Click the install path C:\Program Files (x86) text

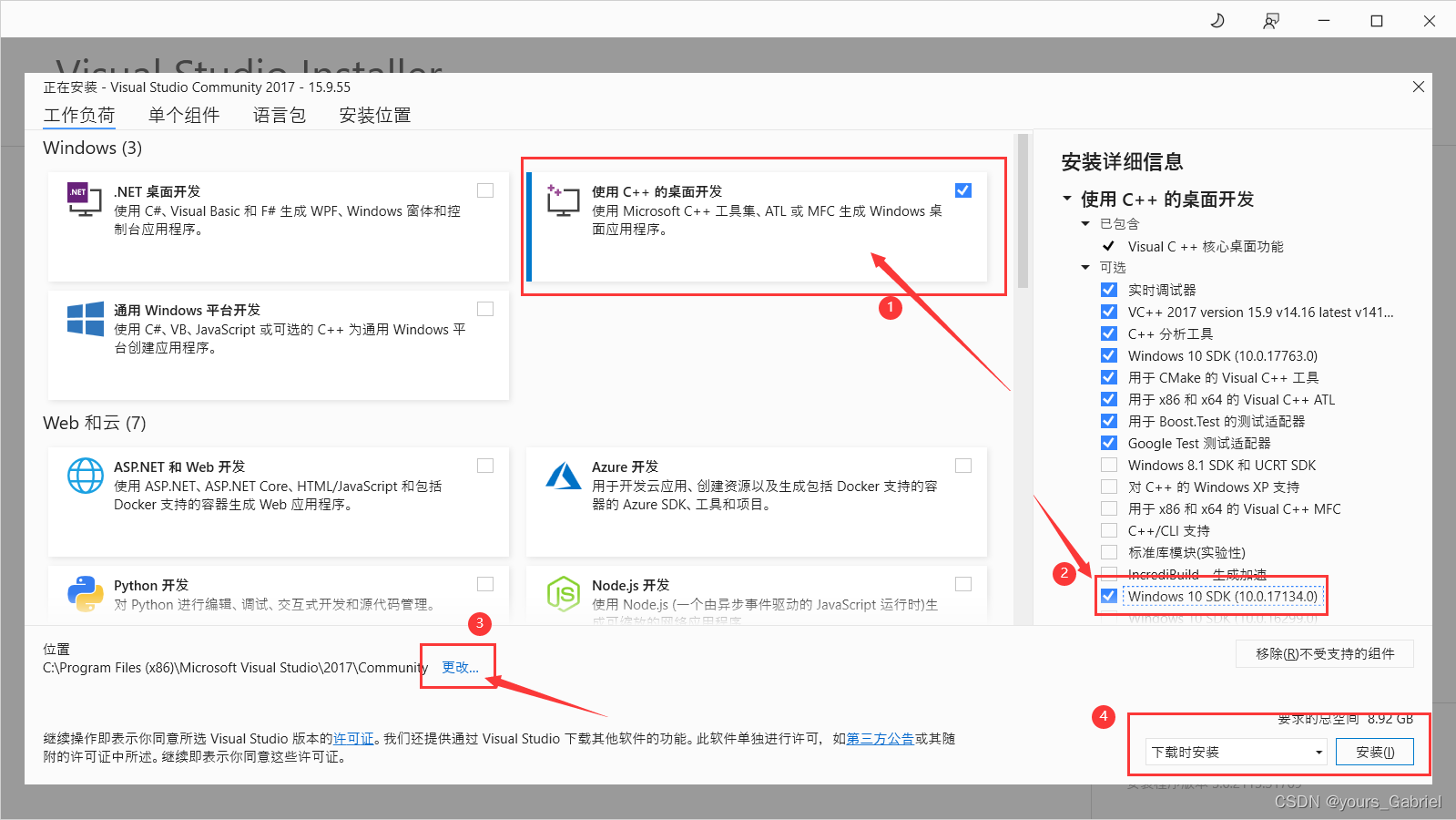coord(235,668)
